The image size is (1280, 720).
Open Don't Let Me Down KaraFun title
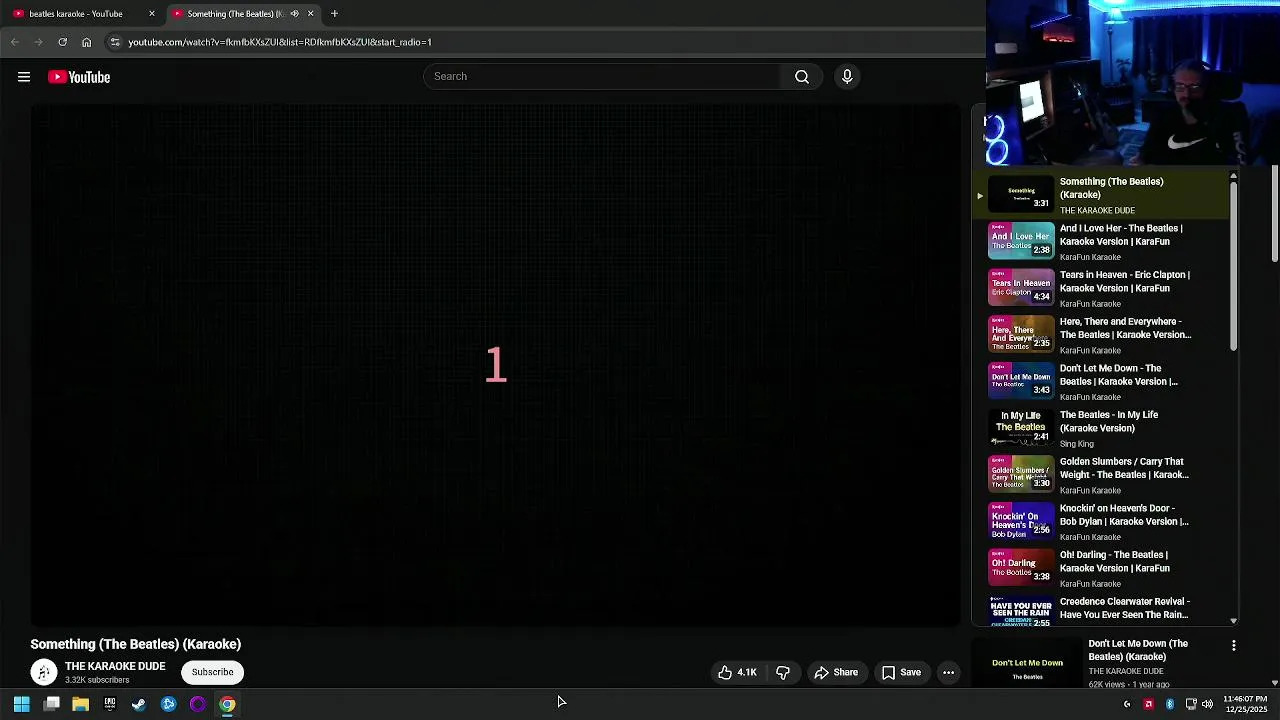pyautogui.click(x=1119, y=375)
